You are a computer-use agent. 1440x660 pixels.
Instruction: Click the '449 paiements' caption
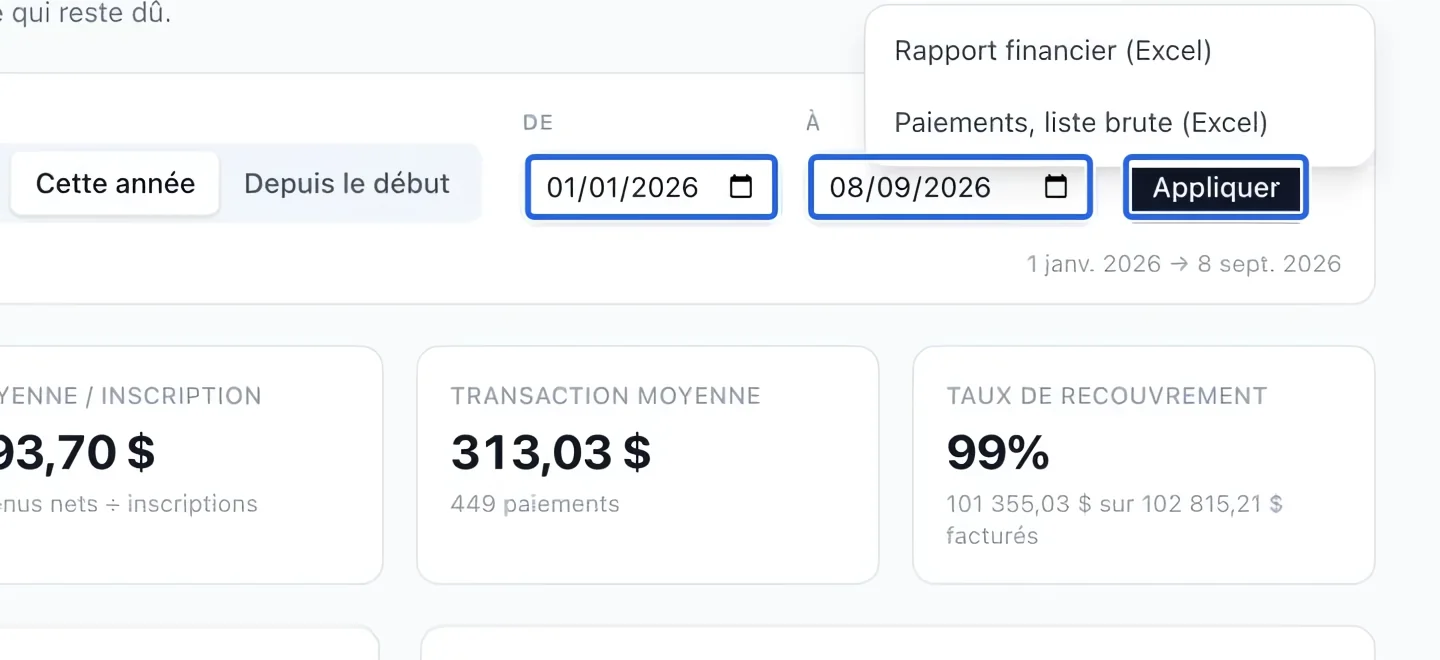click(535, 504)
